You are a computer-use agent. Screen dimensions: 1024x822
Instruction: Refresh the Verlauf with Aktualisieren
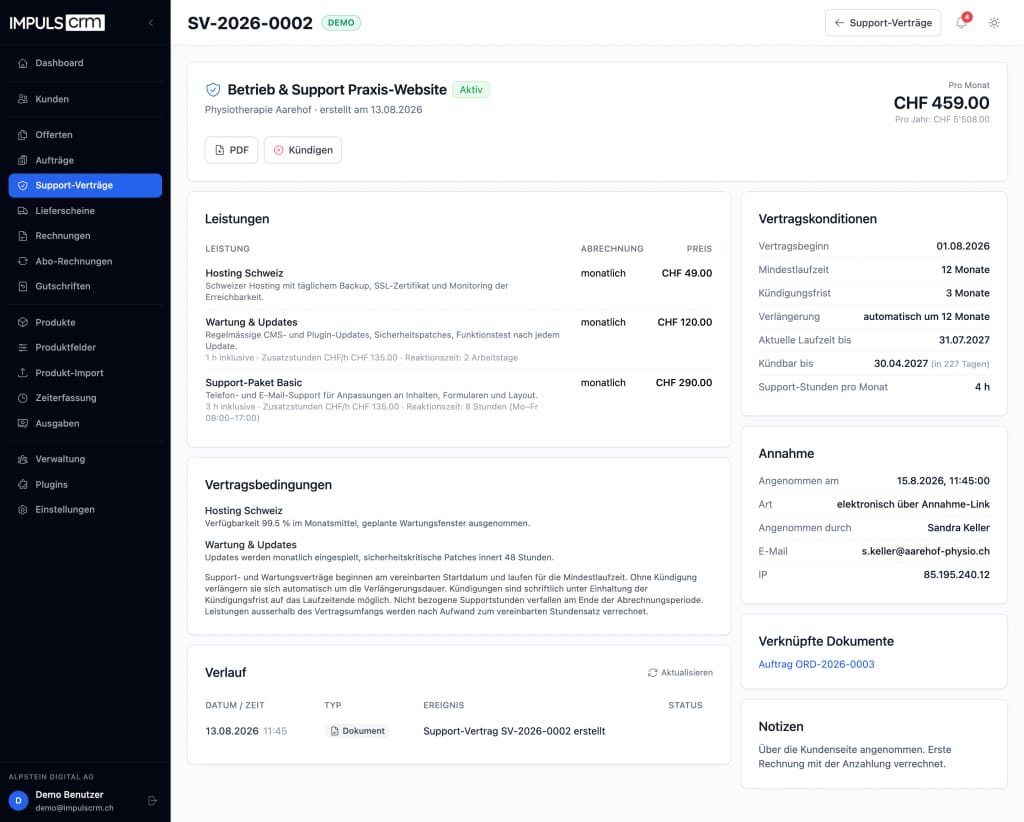(680, 672)
